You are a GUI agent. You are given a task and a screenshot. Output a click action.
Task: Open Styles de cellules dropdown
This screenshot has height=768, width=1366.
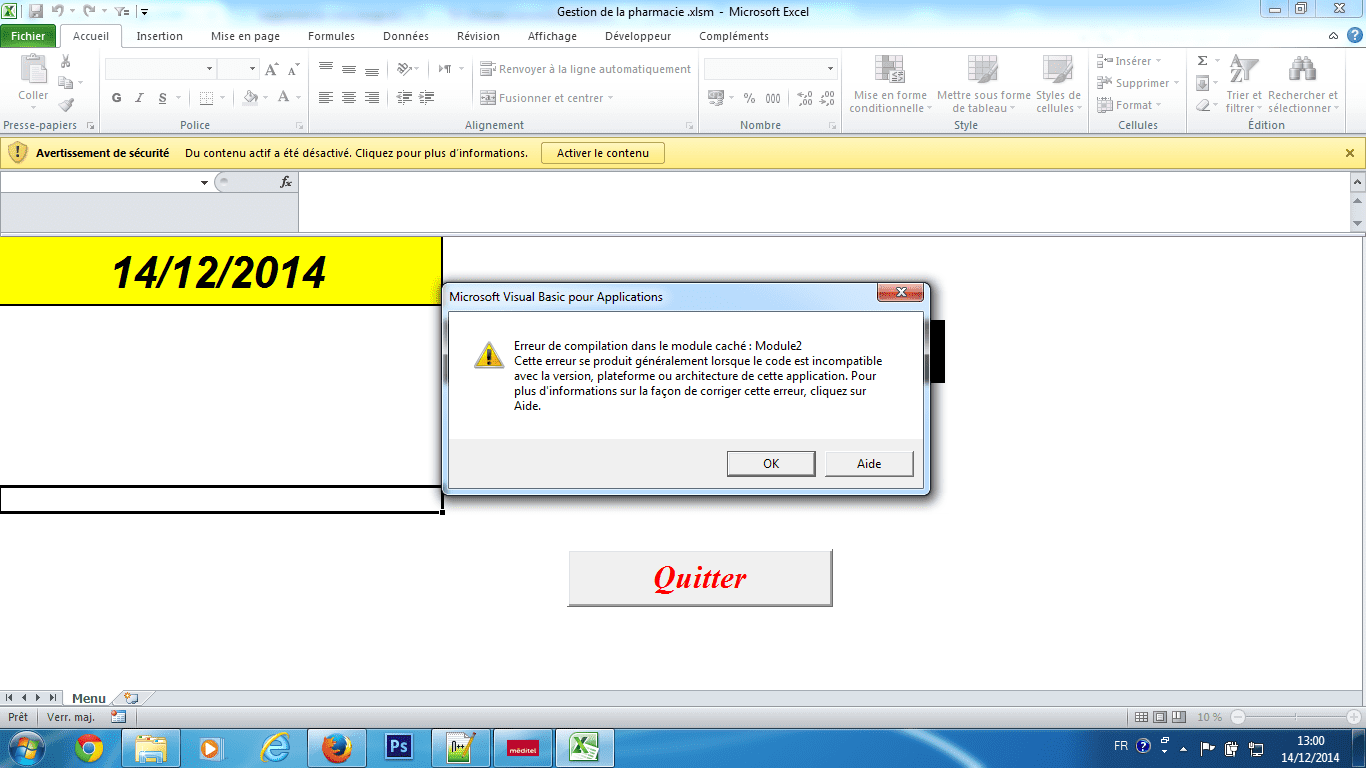1058,84
